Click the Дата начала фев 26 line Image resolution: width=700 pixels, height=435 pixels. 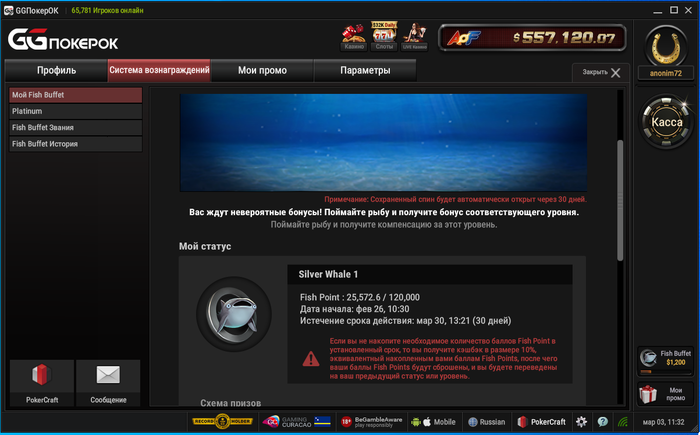(354, 309)
